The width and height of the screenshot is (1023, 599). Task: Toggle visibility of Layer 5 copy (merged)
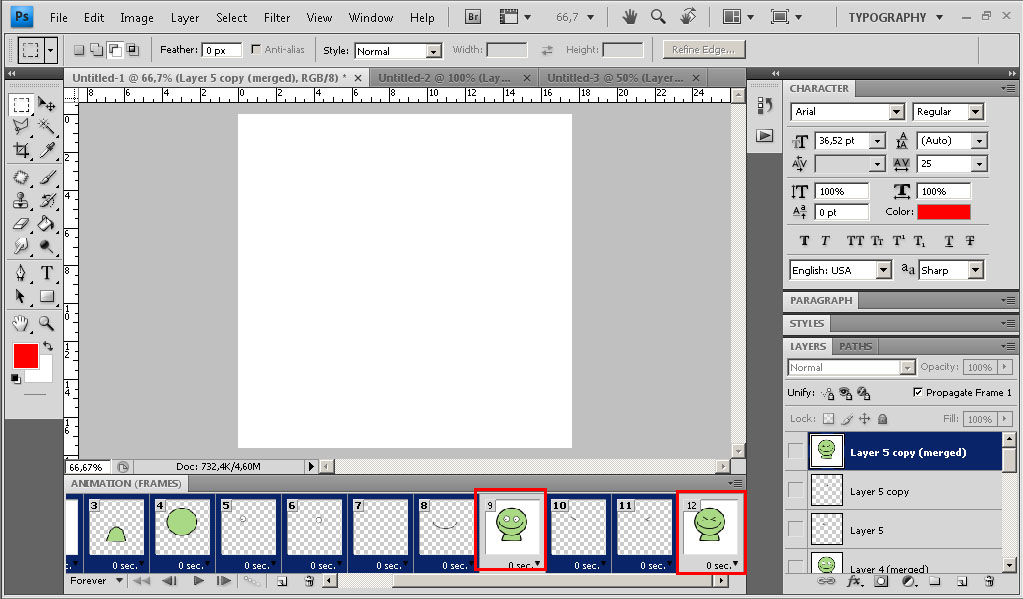tap(795, 451)
